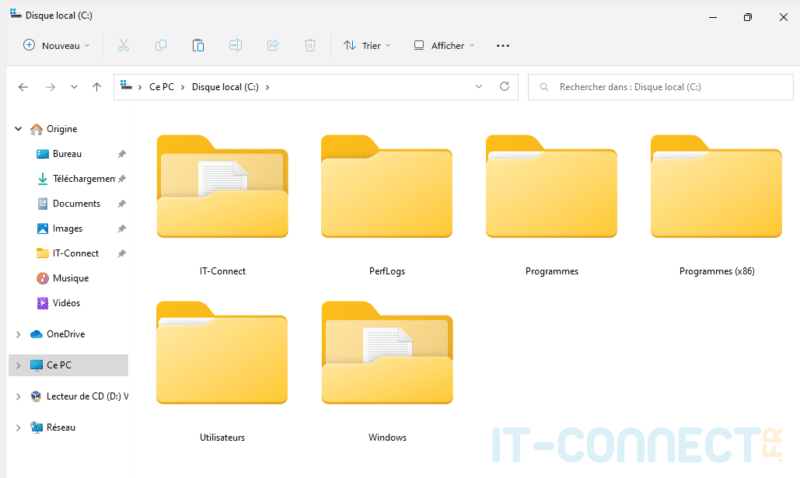Open Images in the sidebar

67,229
